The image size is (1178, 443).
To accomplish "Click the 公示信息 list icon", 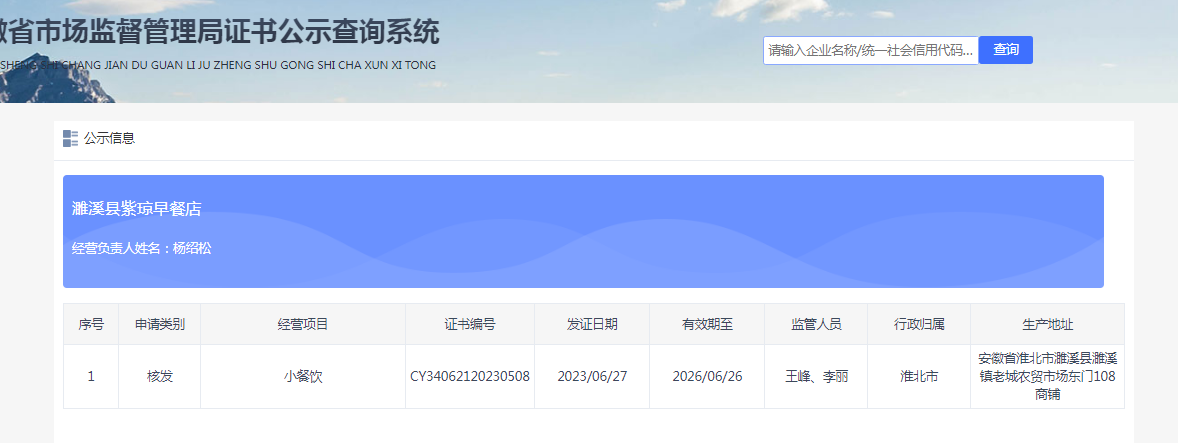I will coord(70,138).
